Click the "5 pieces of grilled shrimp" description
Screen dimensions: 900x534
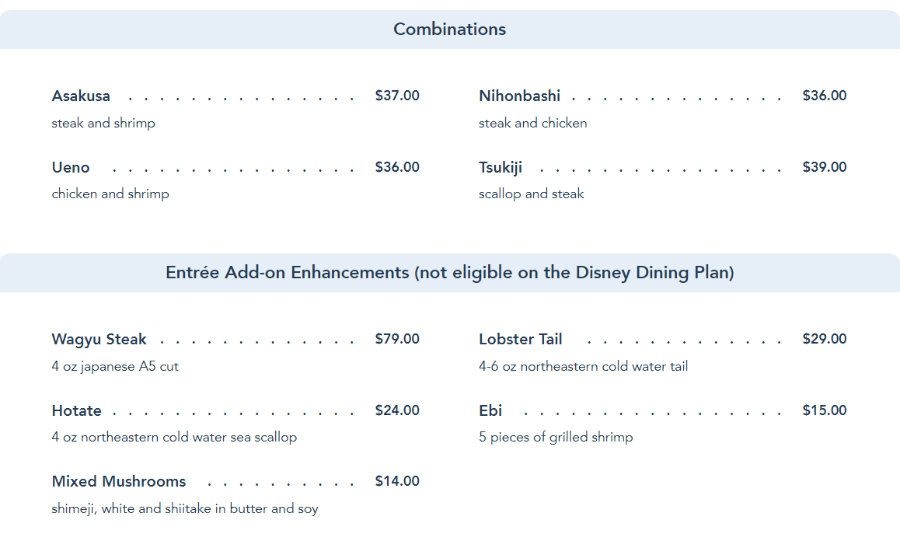[555, 437]
